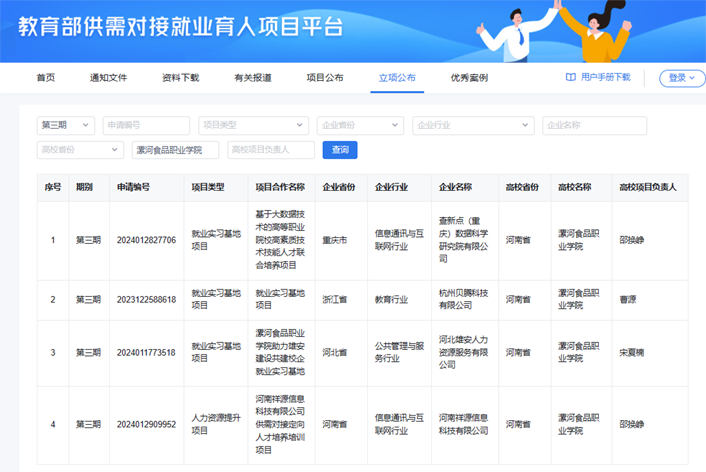Open the 登录 login dropdown
The width and height of the screenshot is (706, 472).
(682, 78)
